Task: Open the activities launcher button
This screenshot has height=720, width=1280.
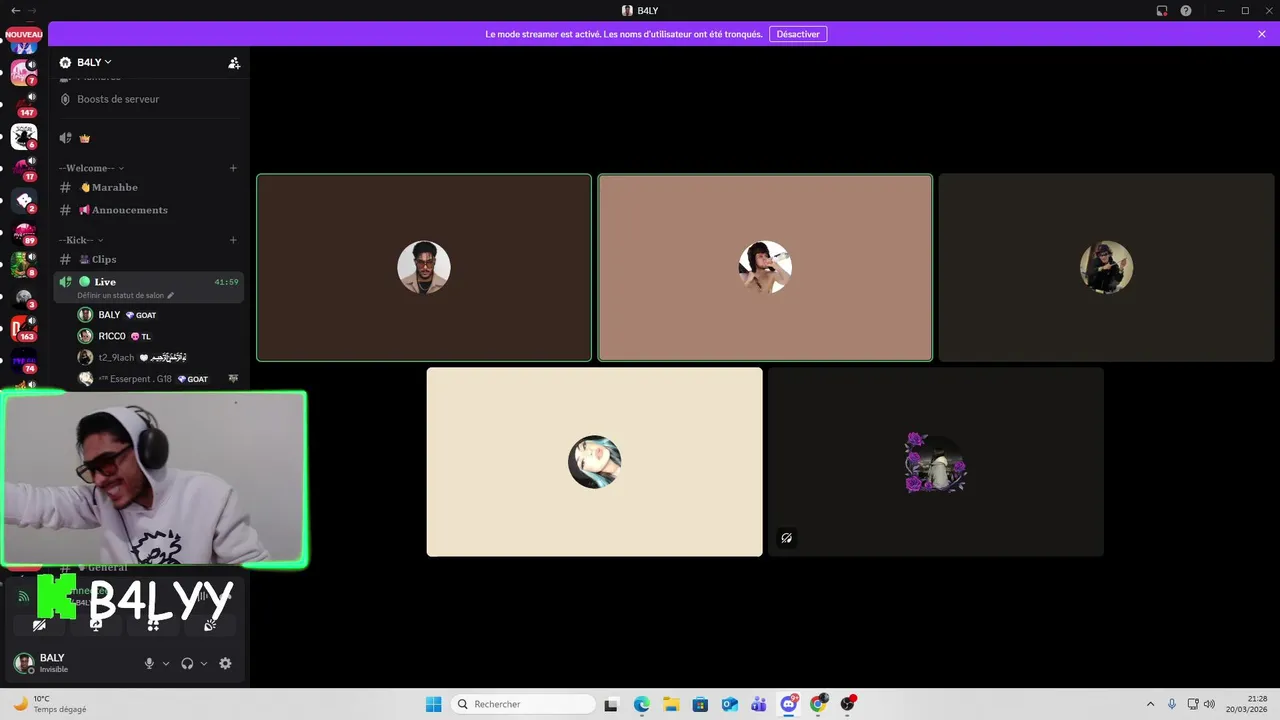Action: [x=153, y=625]
